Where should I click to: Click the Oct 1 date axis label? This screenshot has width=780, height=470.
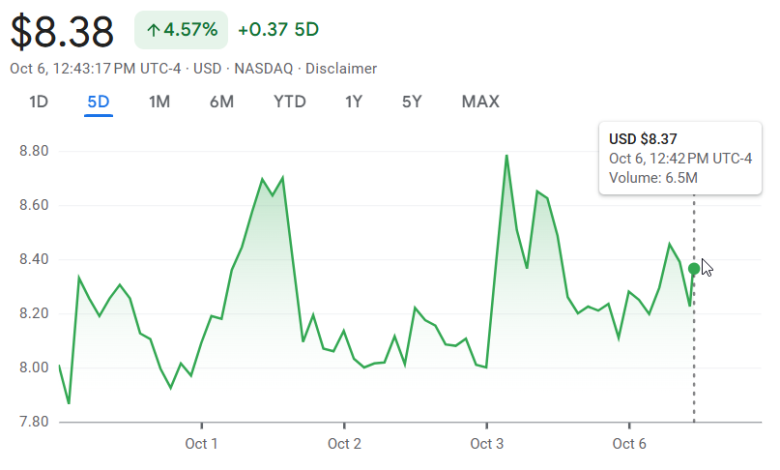point(201,444)
